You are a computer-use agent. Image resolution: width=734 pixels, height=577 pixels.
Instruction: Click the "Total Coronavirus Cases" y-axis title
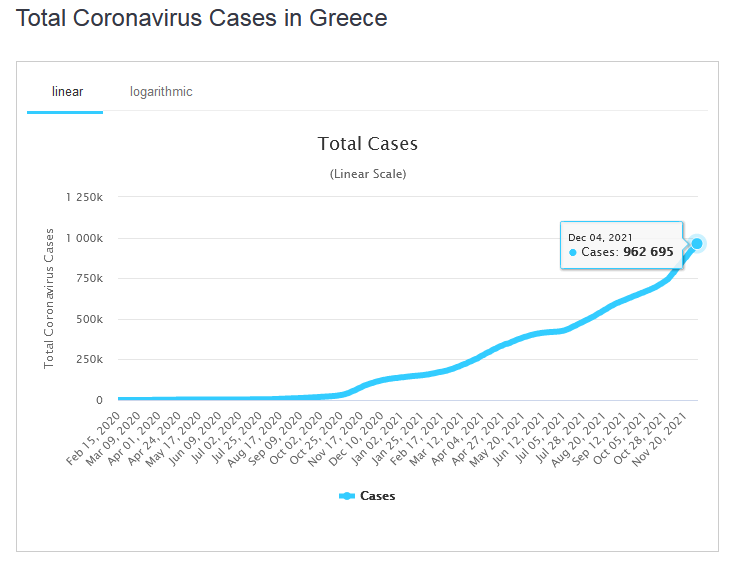[49, 298]
